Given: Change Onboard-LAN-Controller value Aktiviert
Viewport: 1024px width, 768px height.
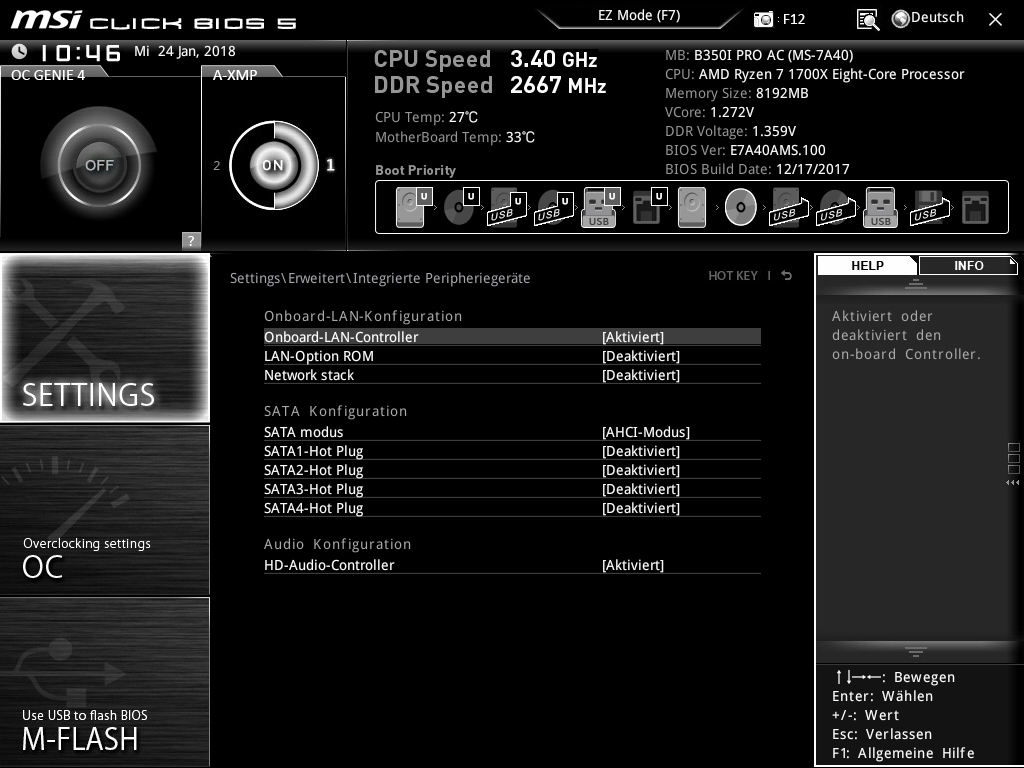Looking at the screenshot, I should click(633, 337).
